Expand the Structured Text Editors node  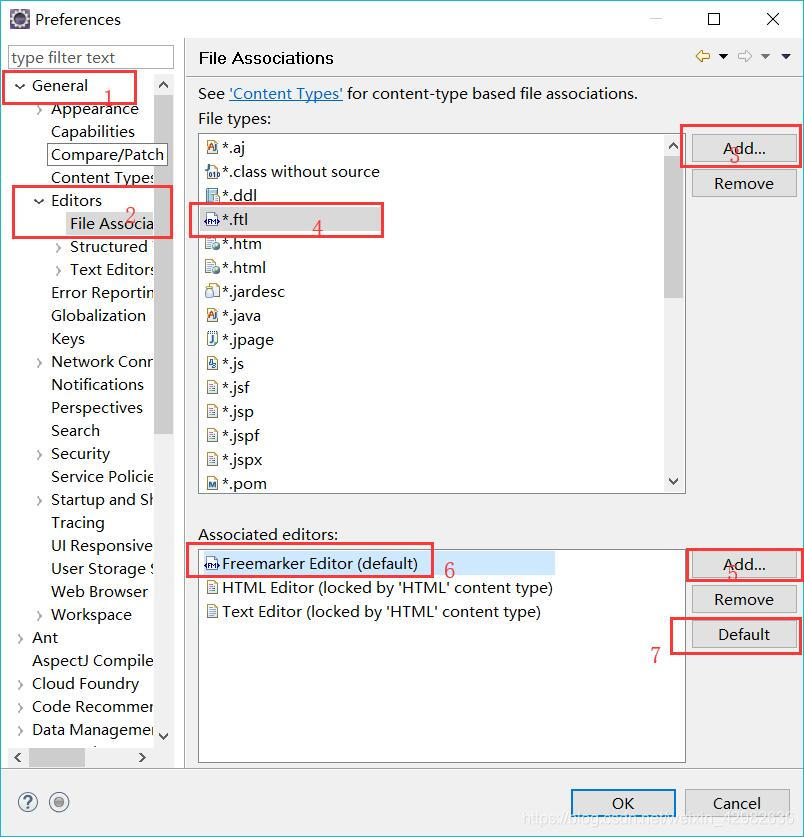[x=58, y=247]
